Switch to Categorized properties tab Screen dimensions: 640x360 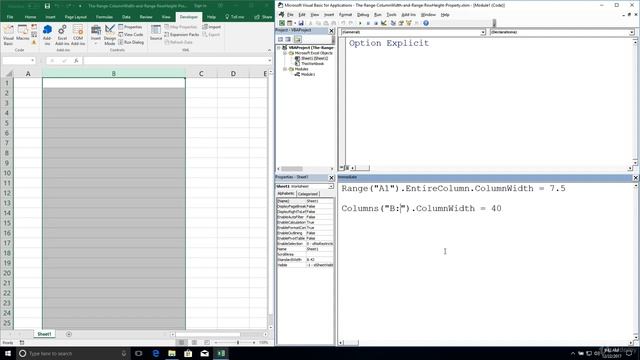coord(308,193)
